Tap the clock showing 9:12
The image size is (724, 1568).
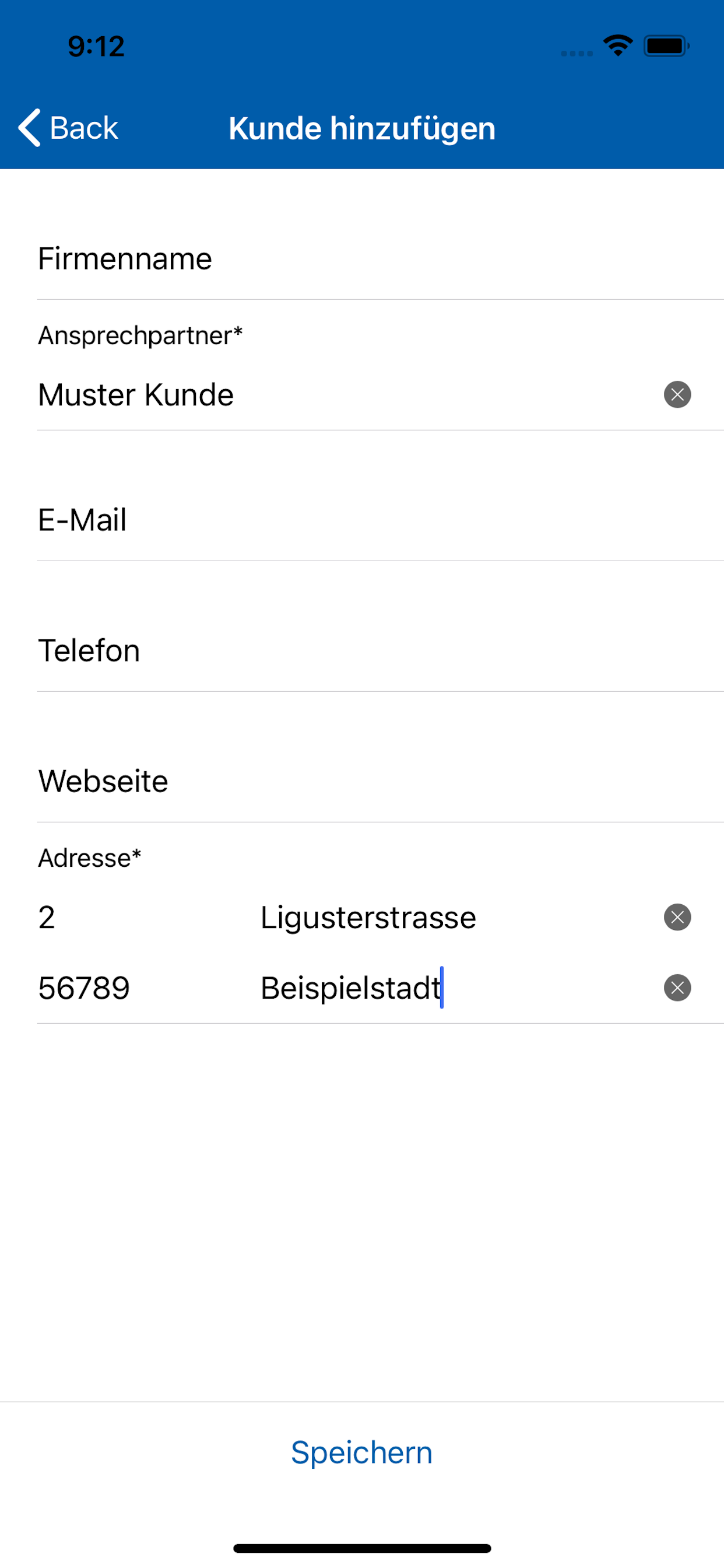coord(96,46)
